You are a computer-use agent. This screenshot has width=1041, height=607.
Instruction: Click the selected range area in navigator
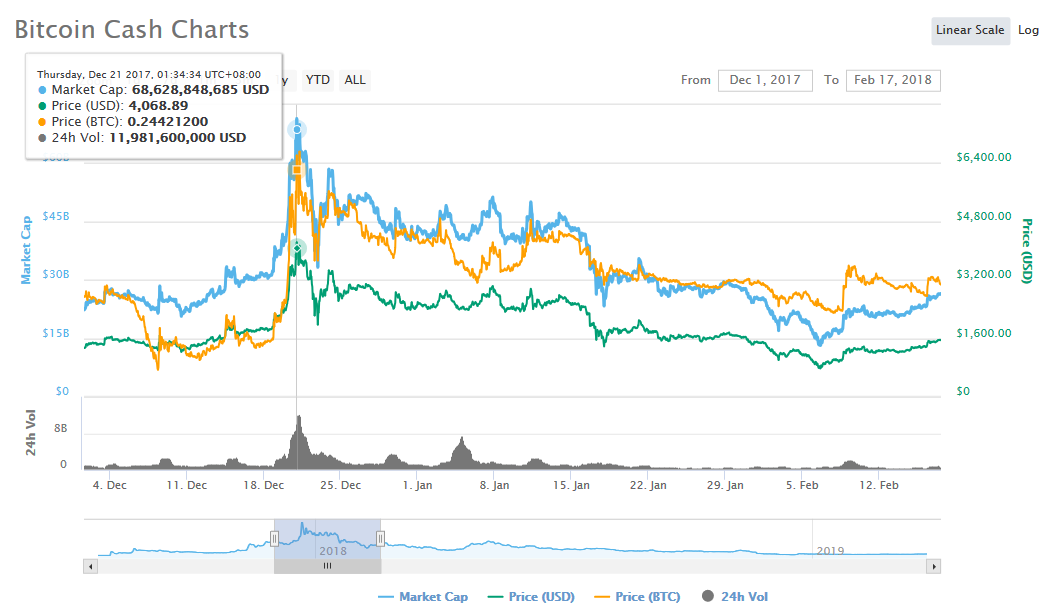[x=327, y=539]
